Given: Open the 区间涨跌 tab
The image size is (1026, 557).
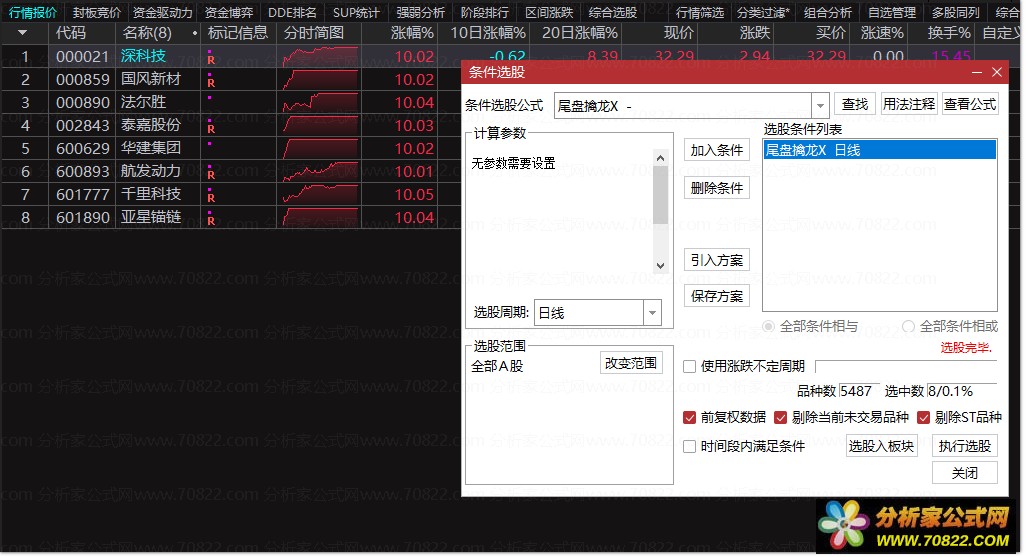Looking at the screenshot, I should (x=549, y=12).
